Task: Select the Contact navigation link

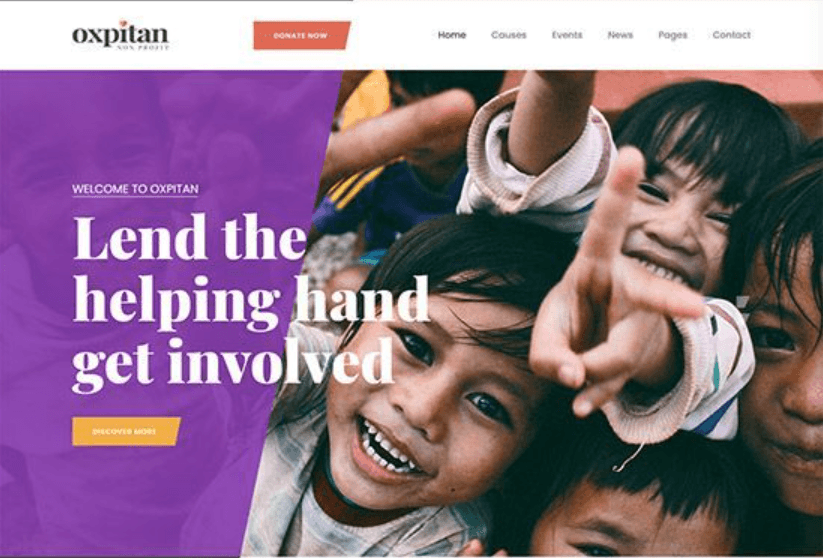Action: (x=731, y=35)
